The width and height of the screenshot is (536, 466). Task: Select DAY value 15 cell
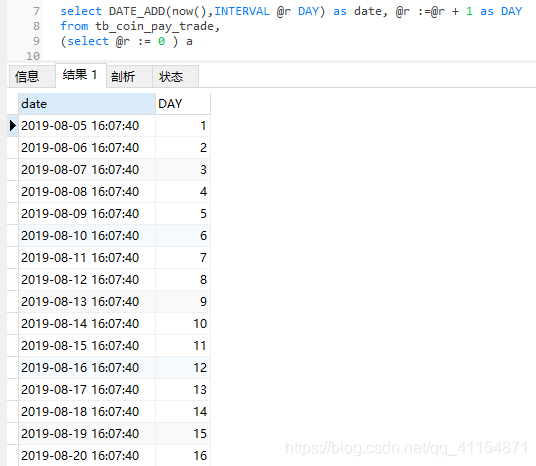tap(183, 434)
